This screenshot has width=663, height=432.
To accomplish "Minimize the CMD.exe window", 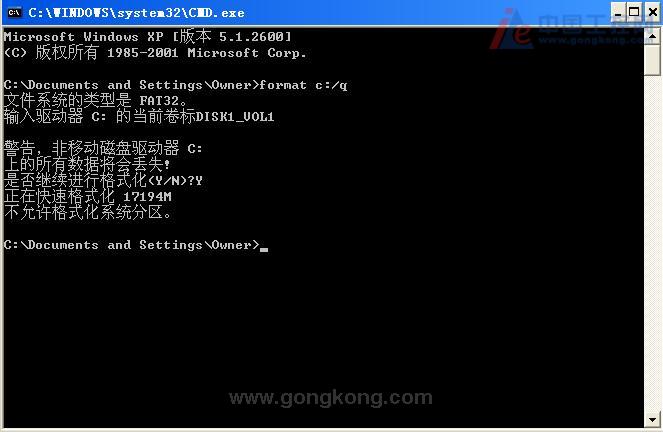I will pos(618,12).
